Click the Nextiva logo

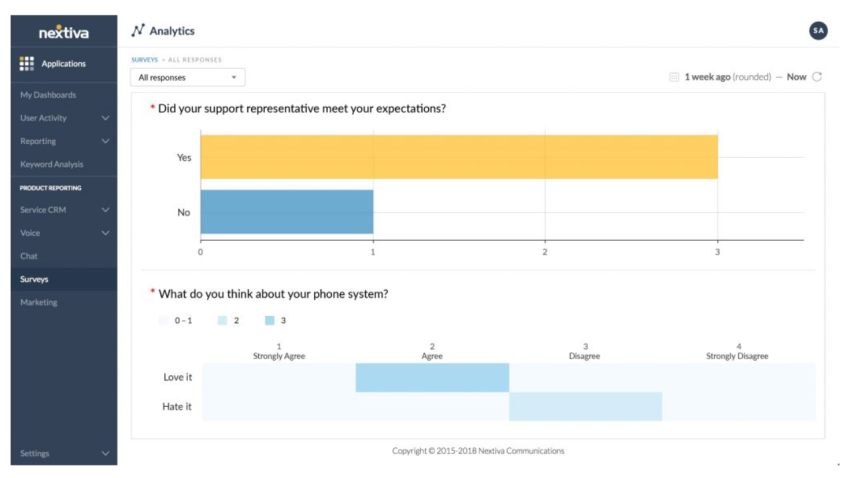63,32
